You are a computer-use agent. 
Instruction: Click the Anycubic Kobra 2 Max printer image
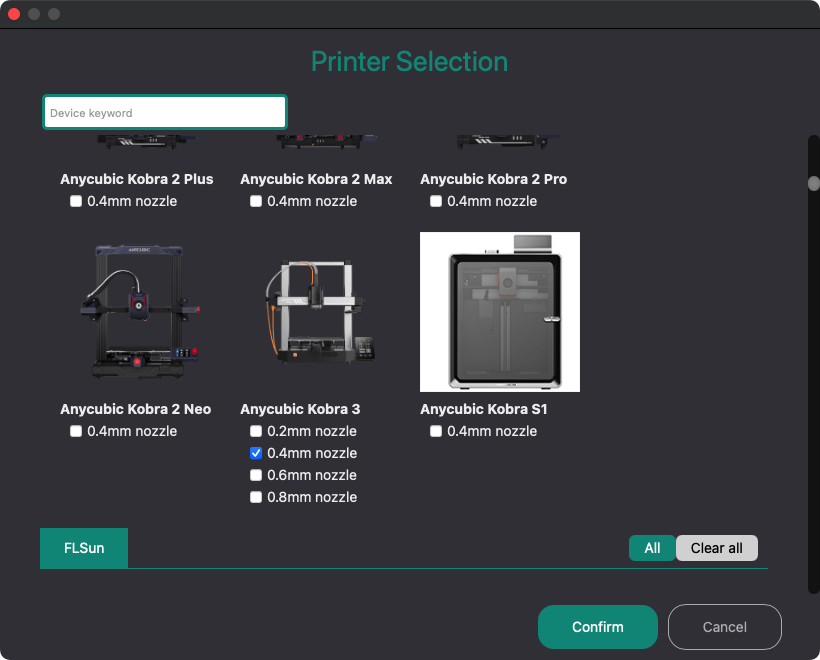(x=317, y=140)
